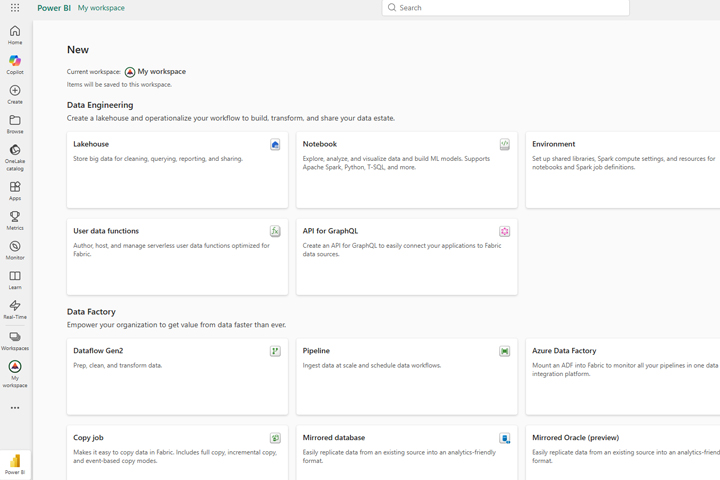This screenshot has height=480, width=720.
Task: Open the Power BI experience switcher
Action: click(16, 464)
